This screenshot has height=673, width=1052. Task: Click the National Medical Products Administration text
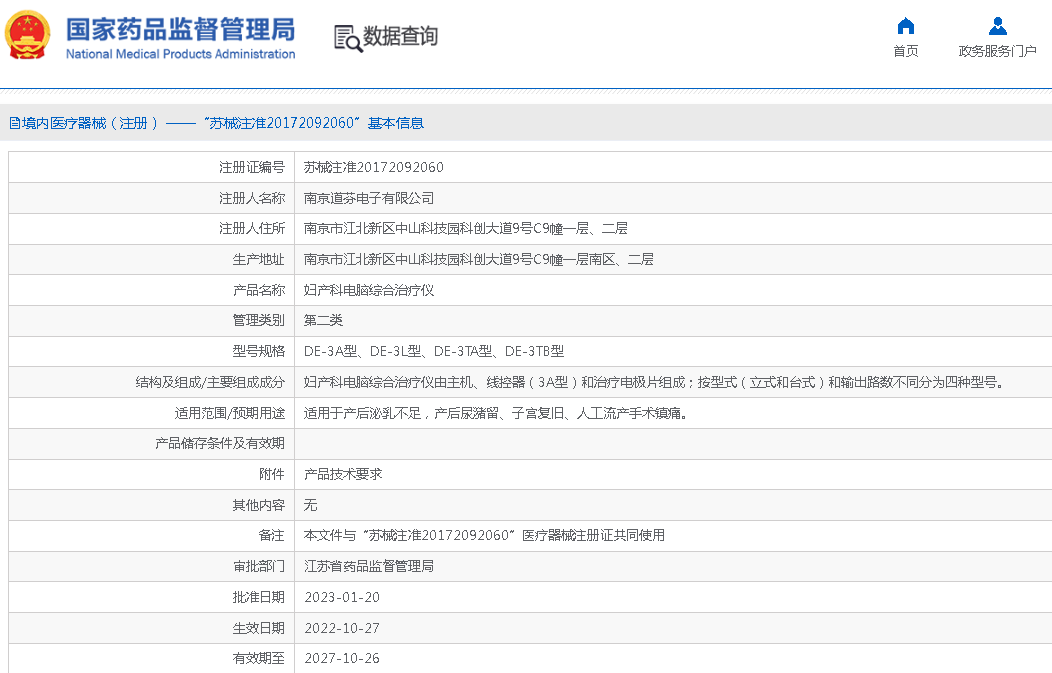click(180, 54)
